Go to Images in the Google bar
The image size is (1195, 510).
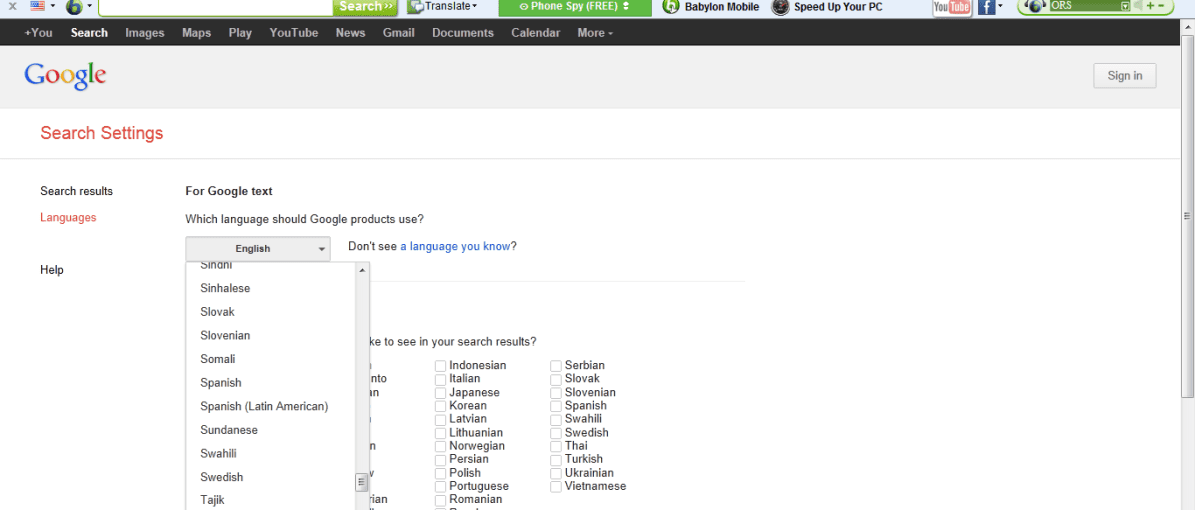(x=145, y=33)
